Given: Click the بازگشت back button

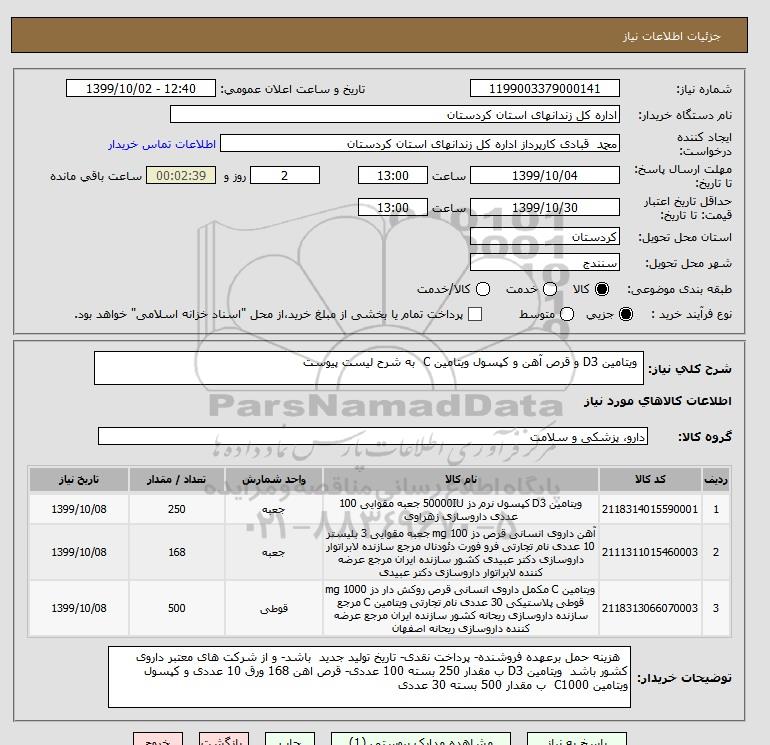Looking at the screenshot, I should [x=224, y=739].
